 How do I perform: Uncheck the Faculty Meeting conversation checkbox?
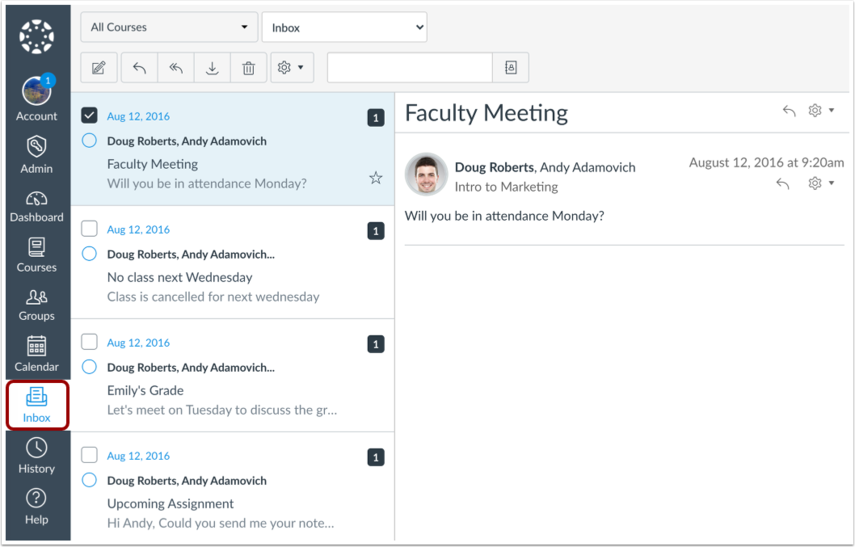click(x=89, y=115)
